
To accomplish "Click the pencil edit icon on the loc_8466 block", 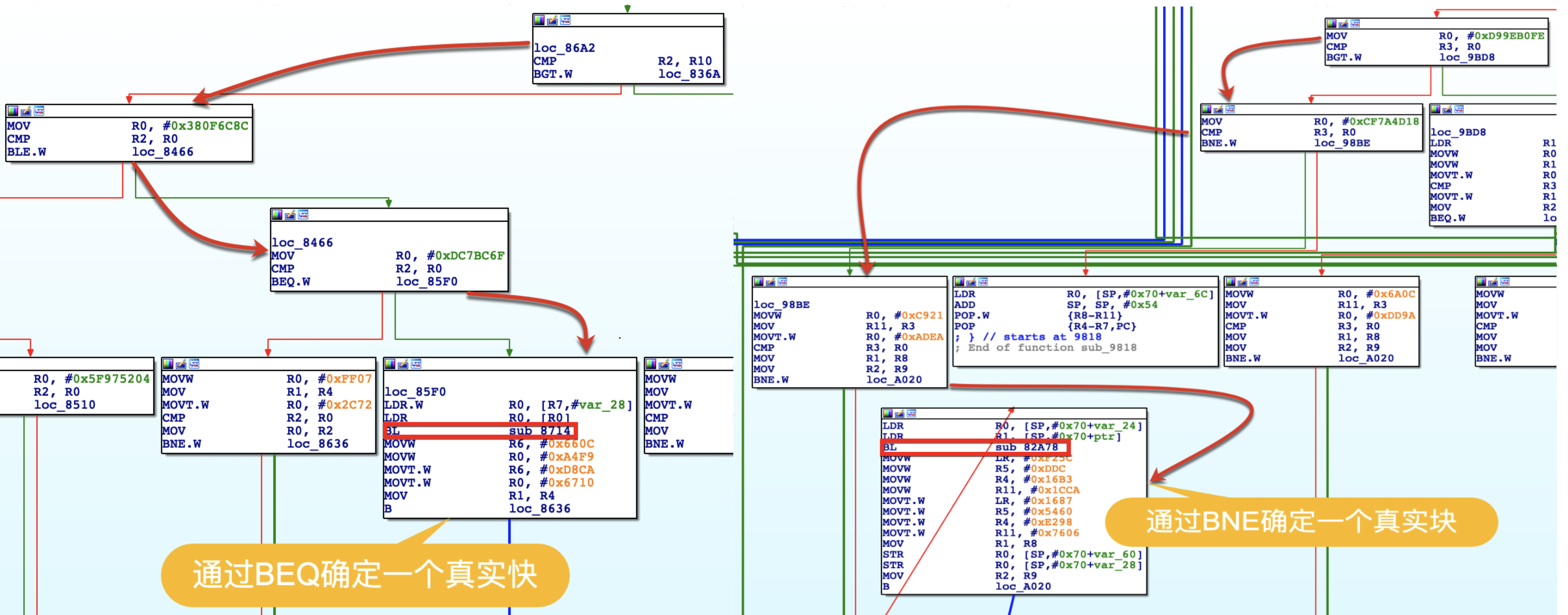I will click(290, 215).
